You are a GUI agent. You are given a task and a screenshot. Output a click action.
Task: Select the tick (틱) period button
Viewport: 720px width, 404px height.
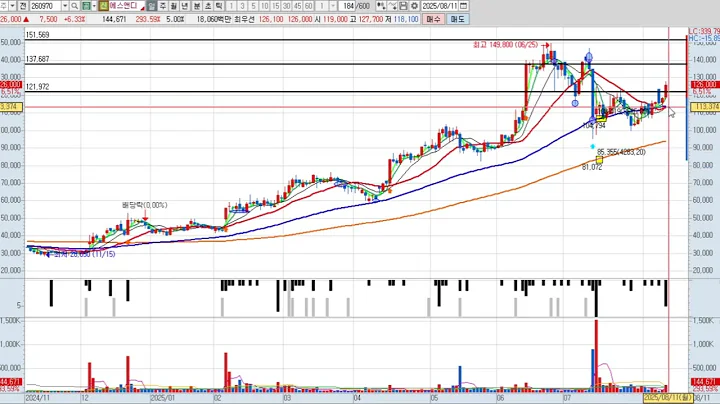[219, 6]
